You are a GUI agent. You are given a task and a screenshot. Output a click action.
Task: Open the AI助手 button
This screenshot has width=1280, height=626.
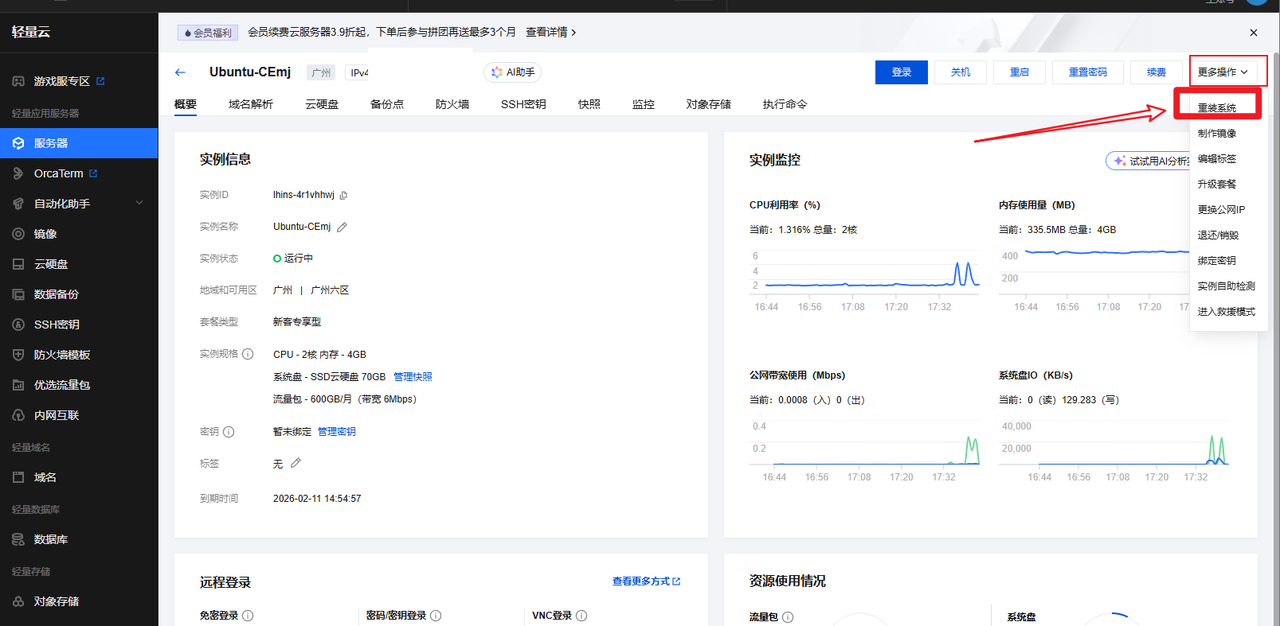click(x=513, y=72)
